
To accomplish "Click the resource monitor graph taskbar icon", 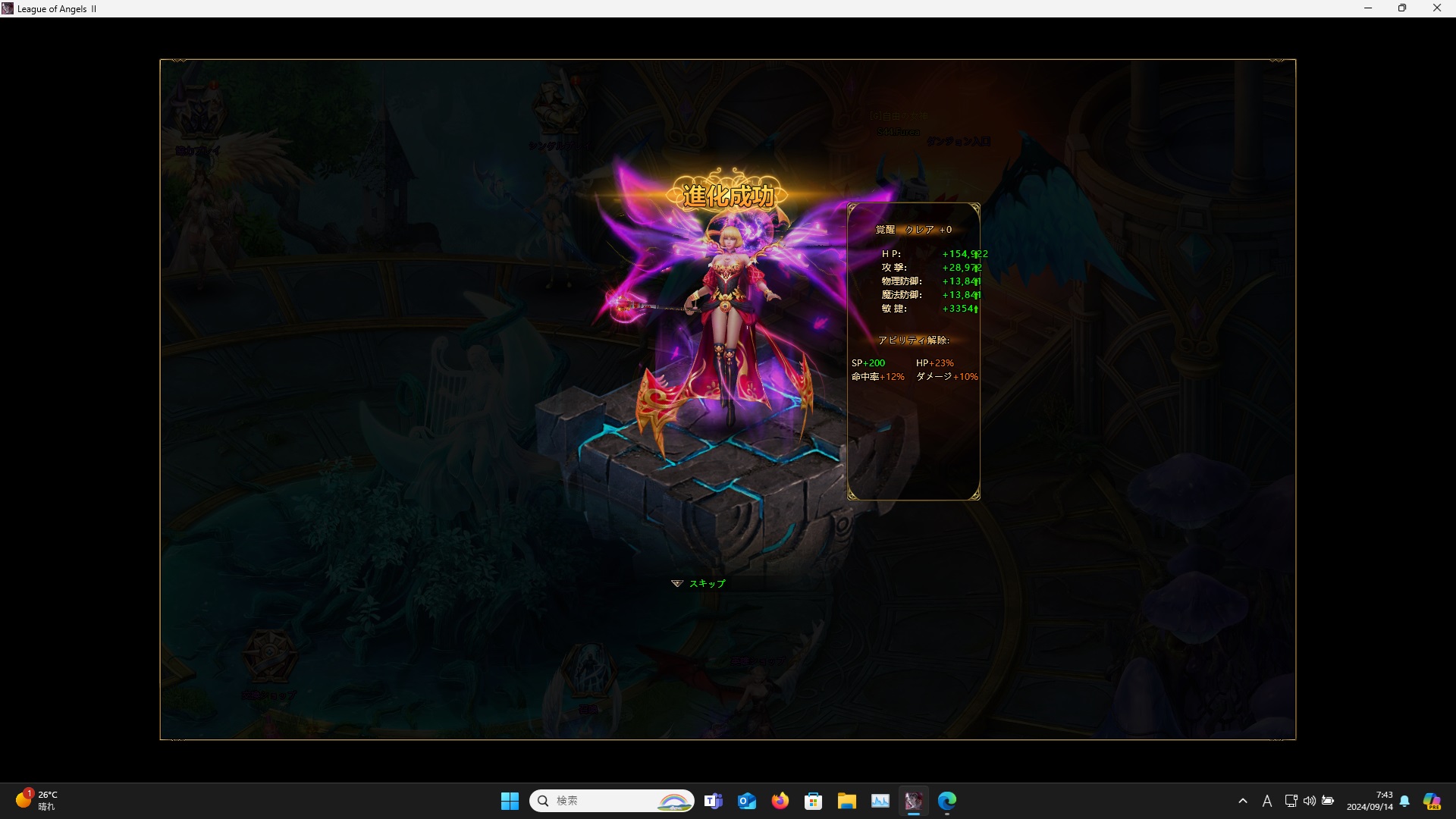I will pos(880,801).
